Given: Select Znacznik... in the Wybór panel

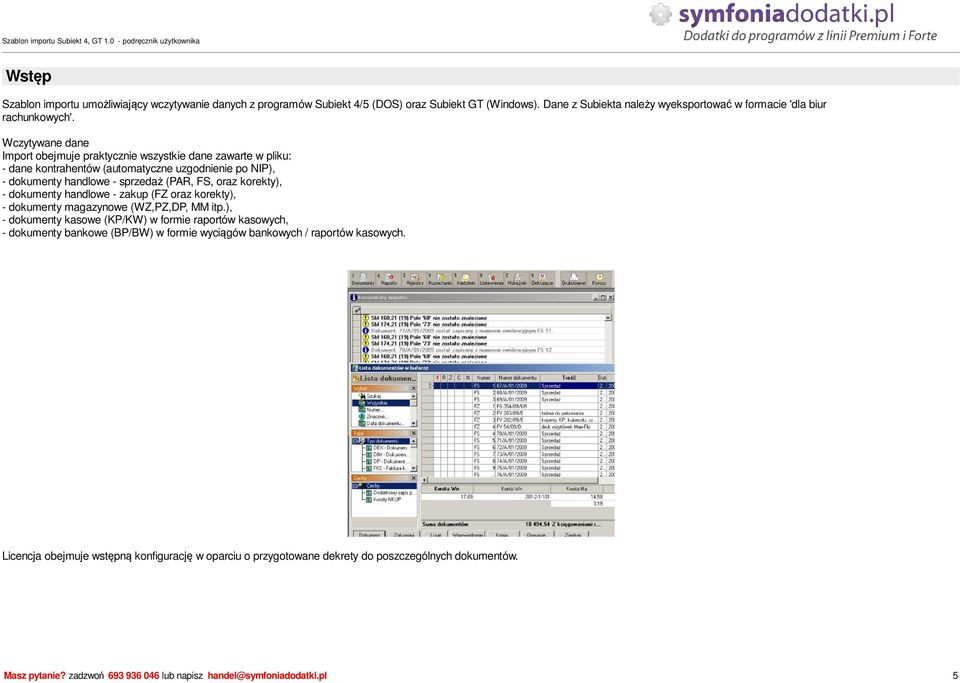Looking at the screenshot, I should click(373, 417).
